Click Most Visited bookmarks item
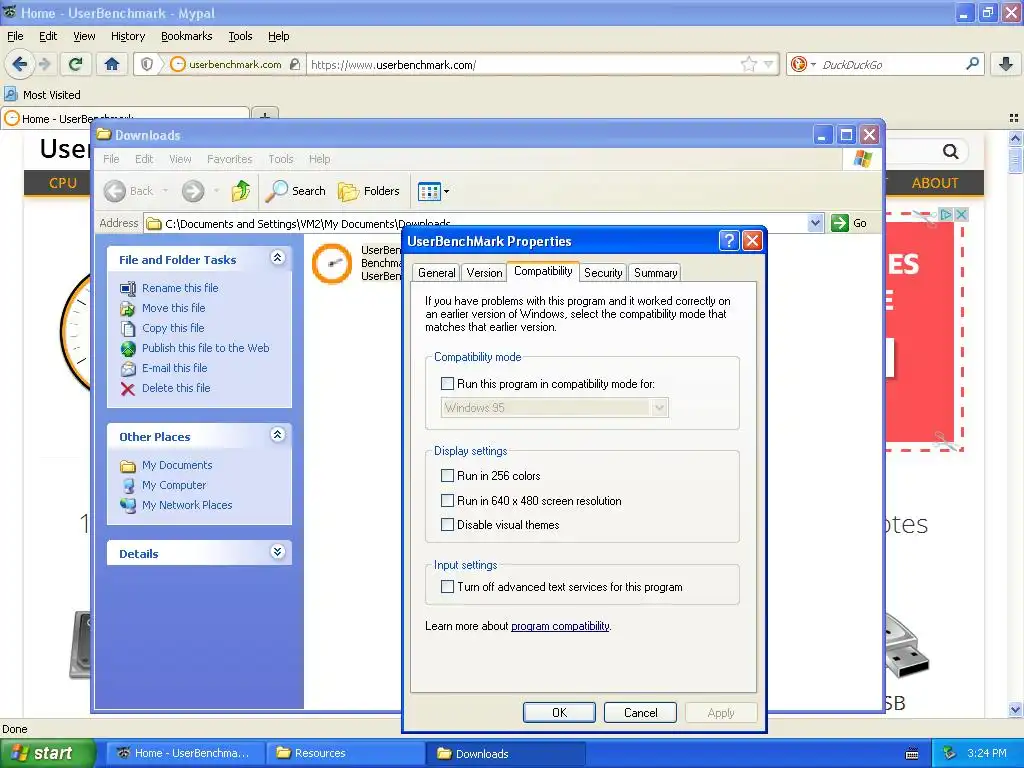Image resolution: width=1024 pixels, height=768 pixels. (x=43, y=95)
